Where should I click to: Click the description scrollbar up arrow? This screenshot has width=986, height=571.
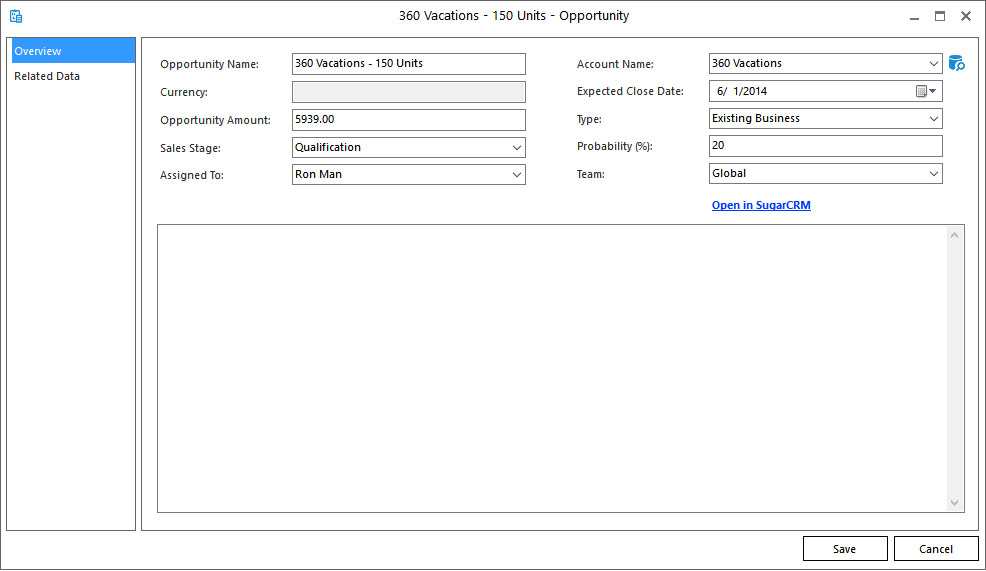(x=954, y=235)
